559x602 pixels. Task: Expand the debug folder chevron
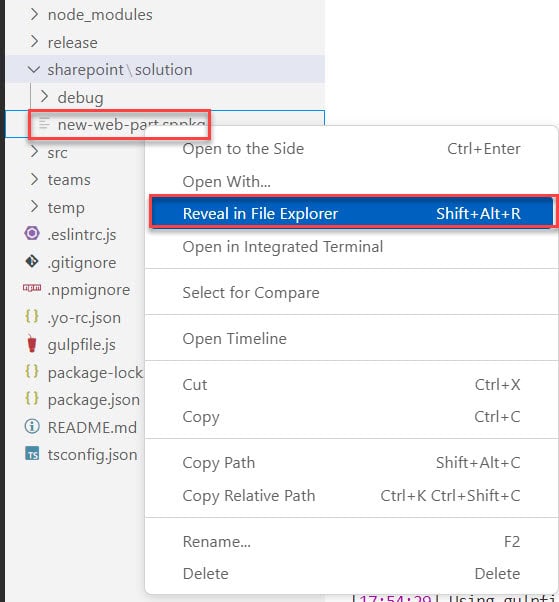click(44, 97)
